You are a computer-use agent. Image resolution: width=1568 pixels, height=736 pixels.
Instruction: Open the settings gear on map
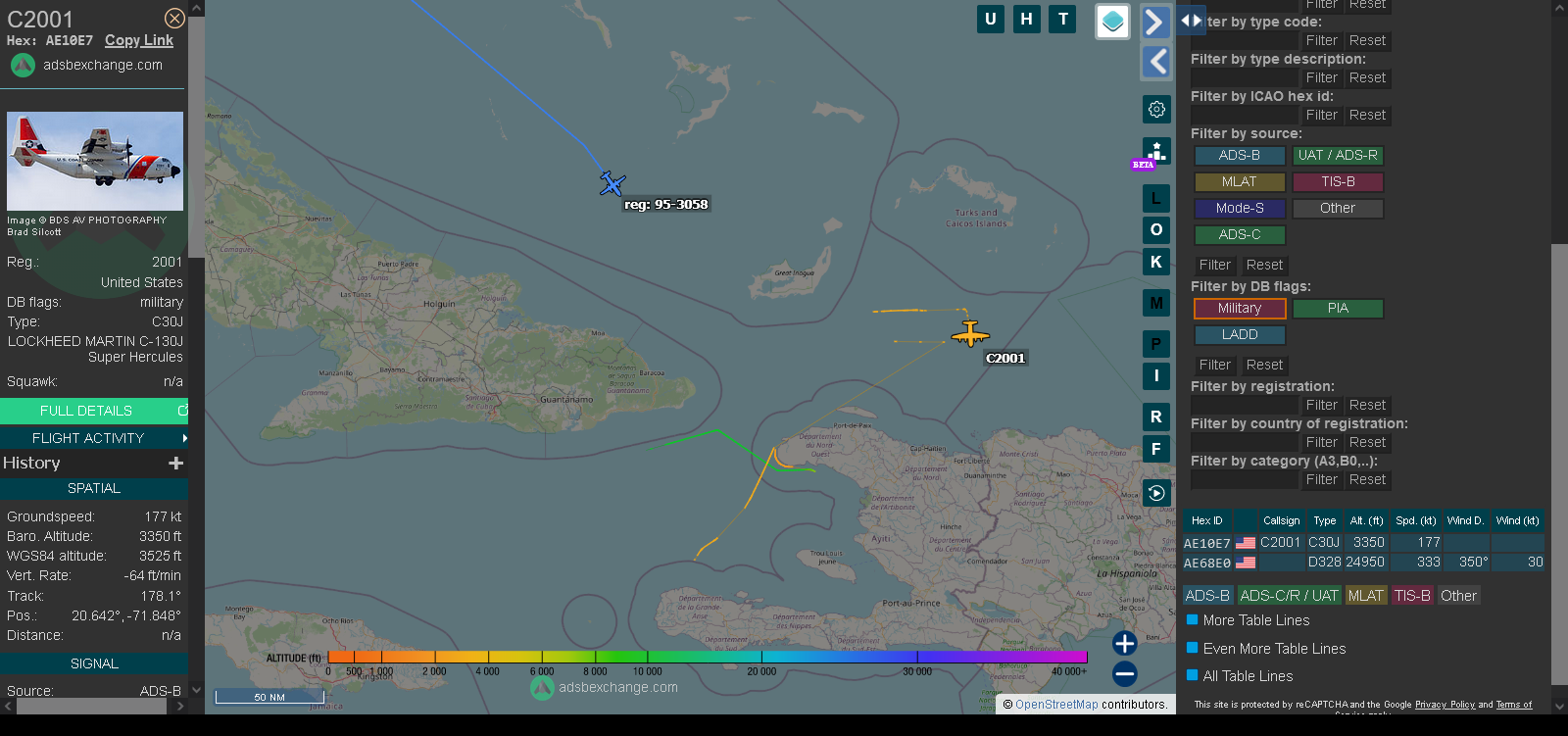coord(1156,109)
